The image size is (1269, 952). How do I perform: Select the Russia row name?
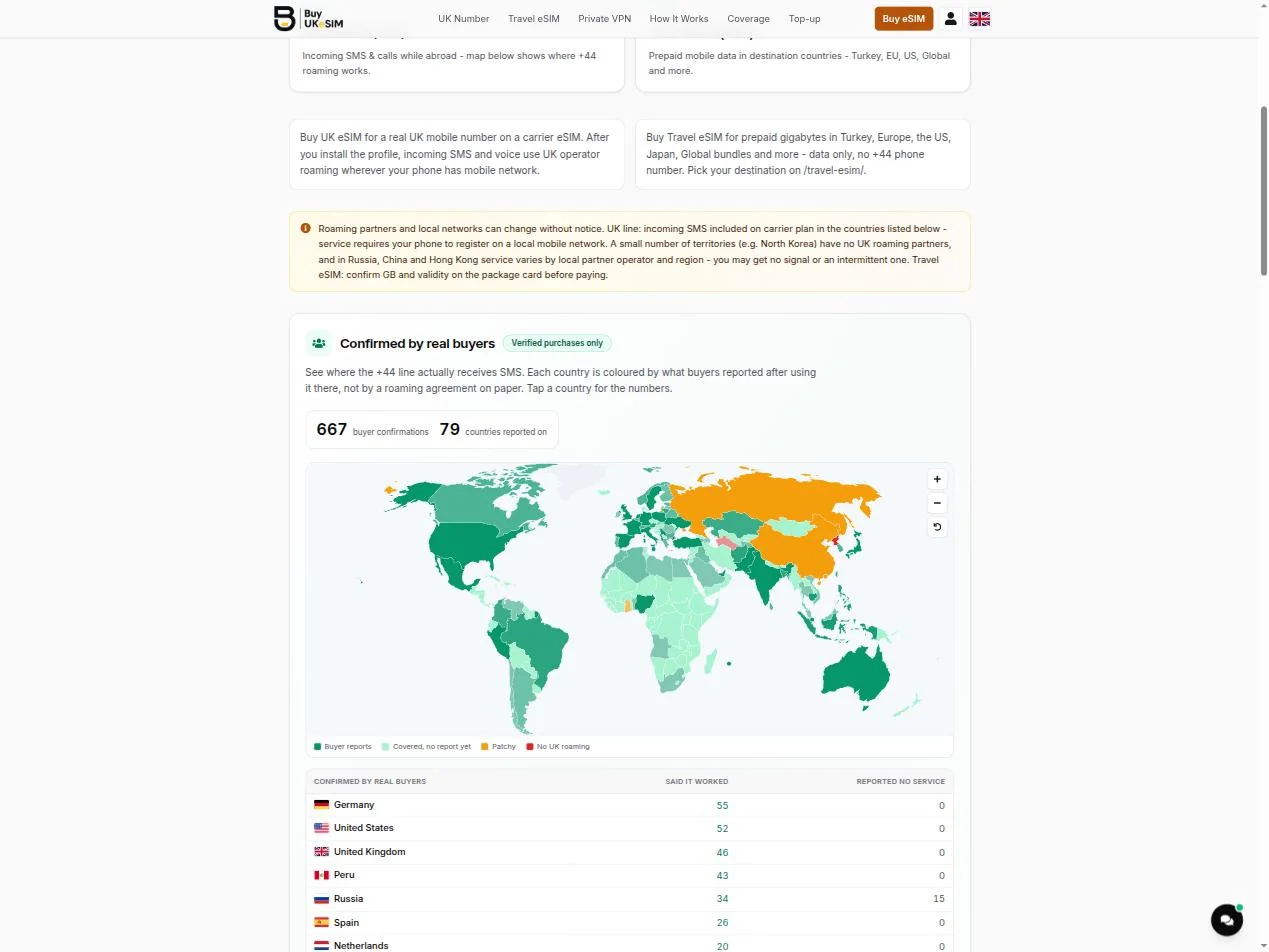pyautogui.click(x=348, y=899)
